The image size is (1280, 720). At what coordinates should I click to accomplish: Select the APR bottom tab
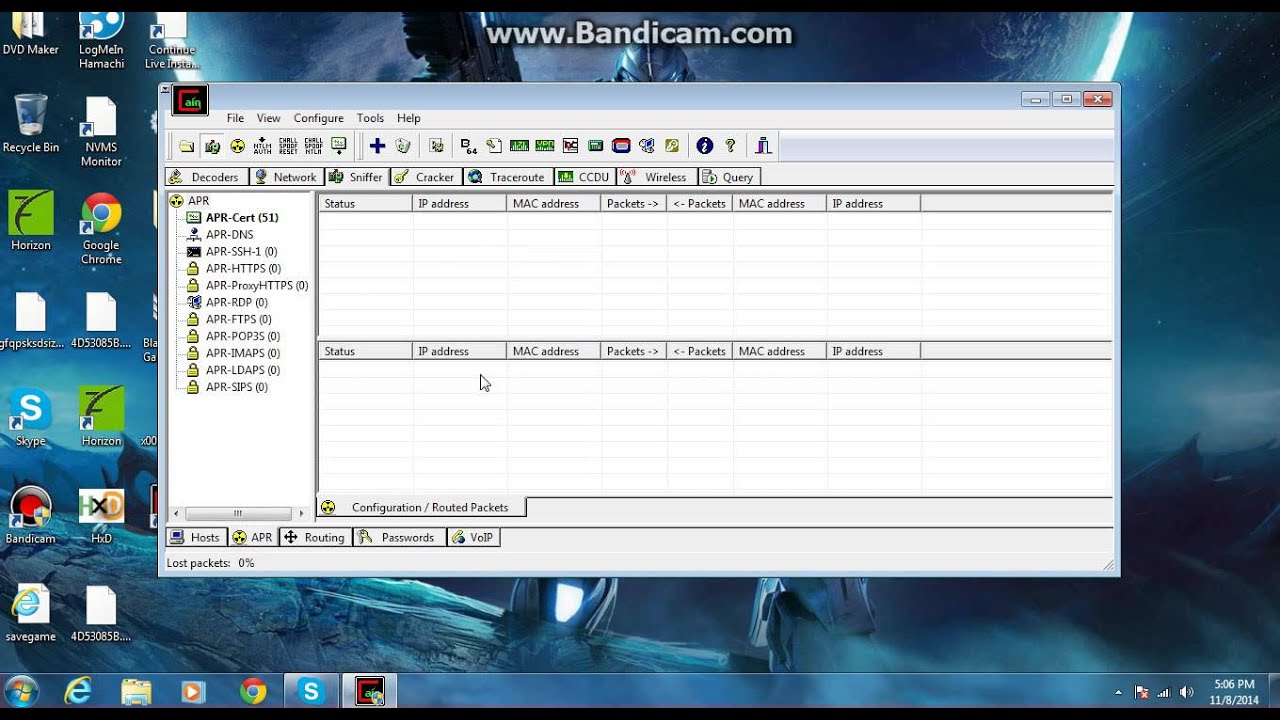253,538
